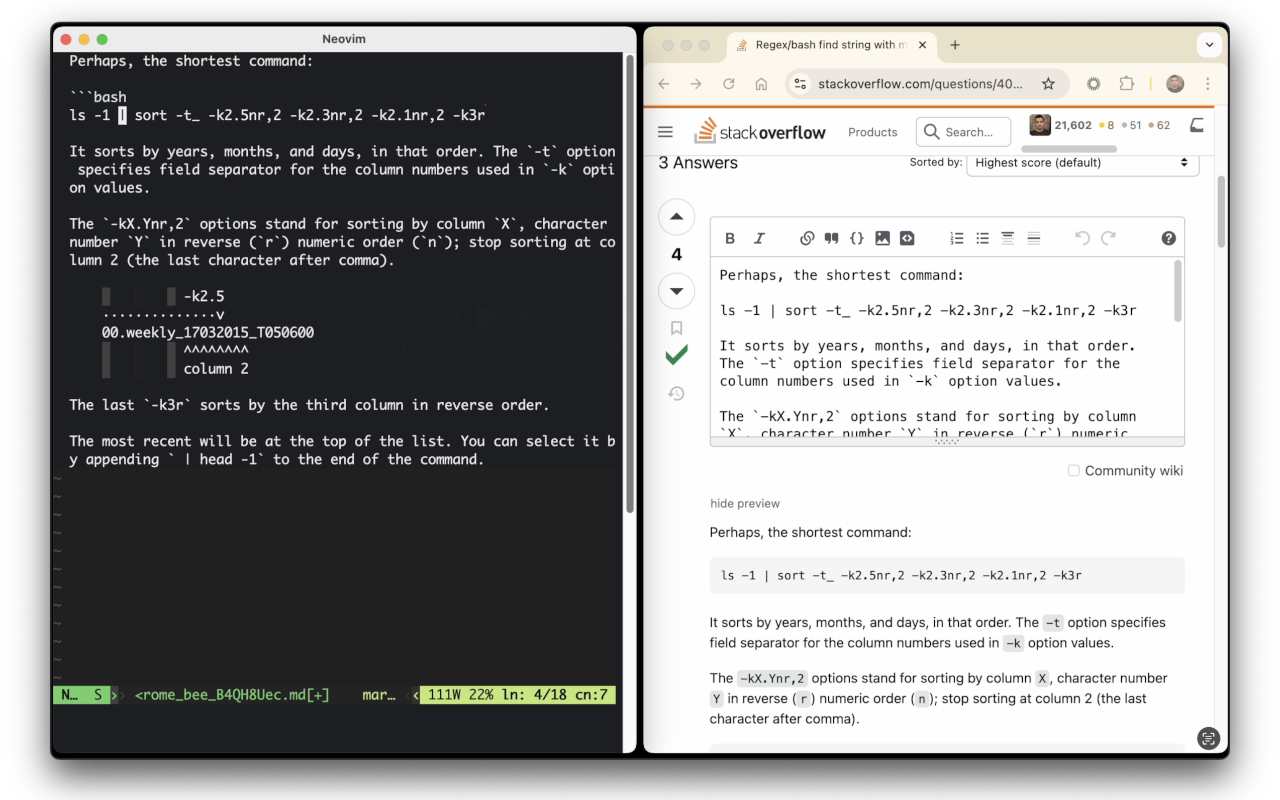The width and height of the screenshot is (1280, 800).
Task: Open the editor formatting help
Action: pyautogui.click(x=1168, y=238)
